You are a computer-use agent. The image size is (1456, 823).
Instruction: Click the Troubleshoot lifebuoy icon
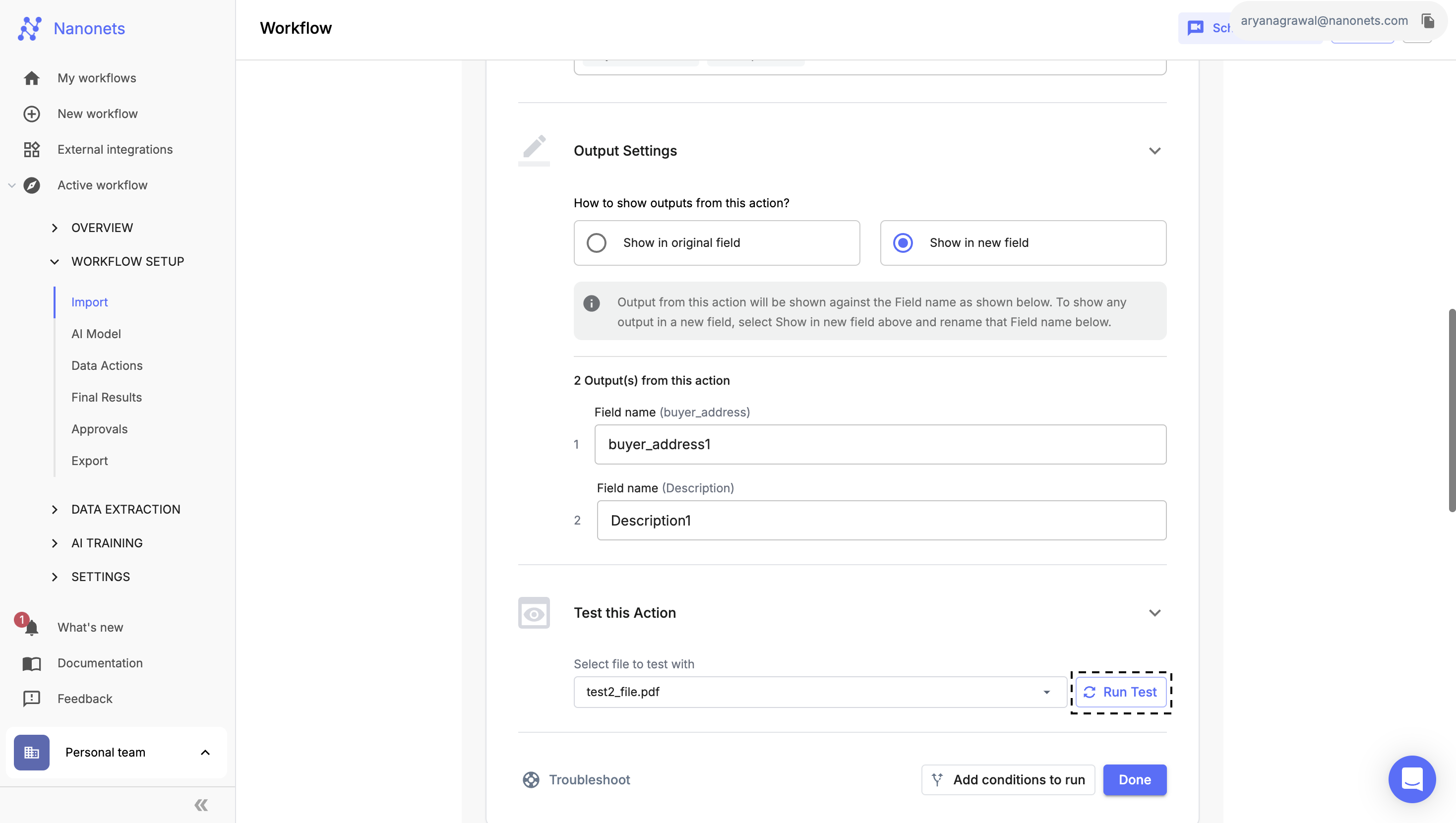(531, 779)
